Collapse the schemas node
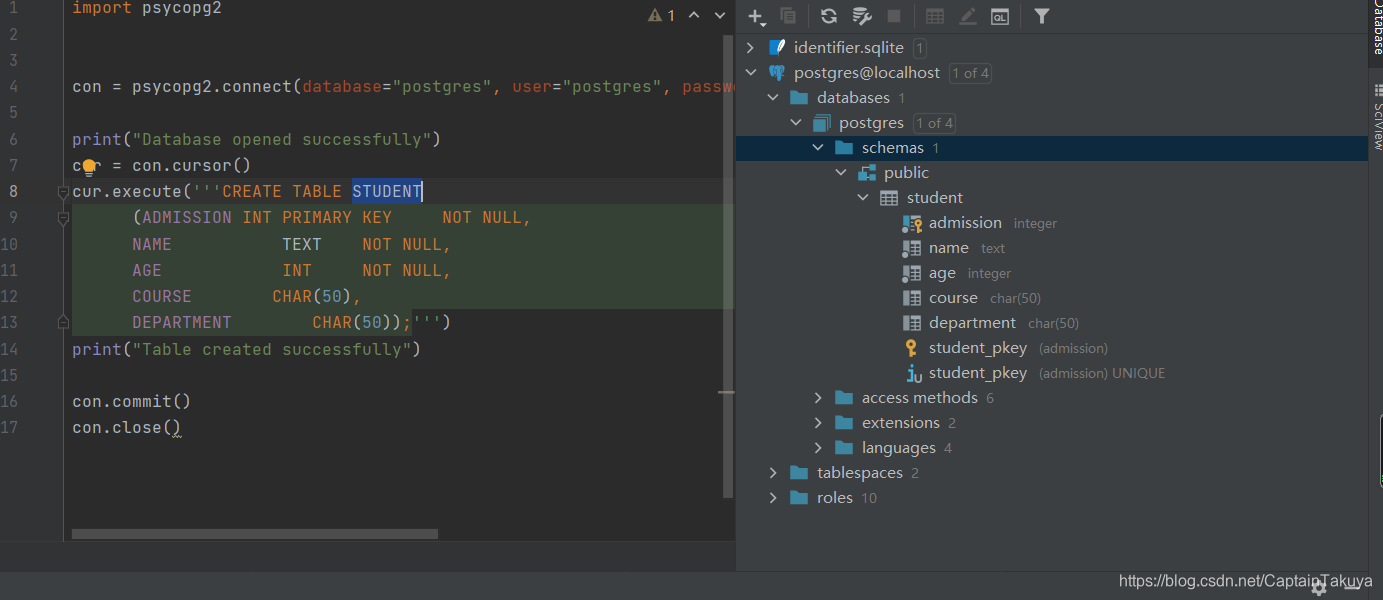 pyautogui.click(x=818, y=147)
